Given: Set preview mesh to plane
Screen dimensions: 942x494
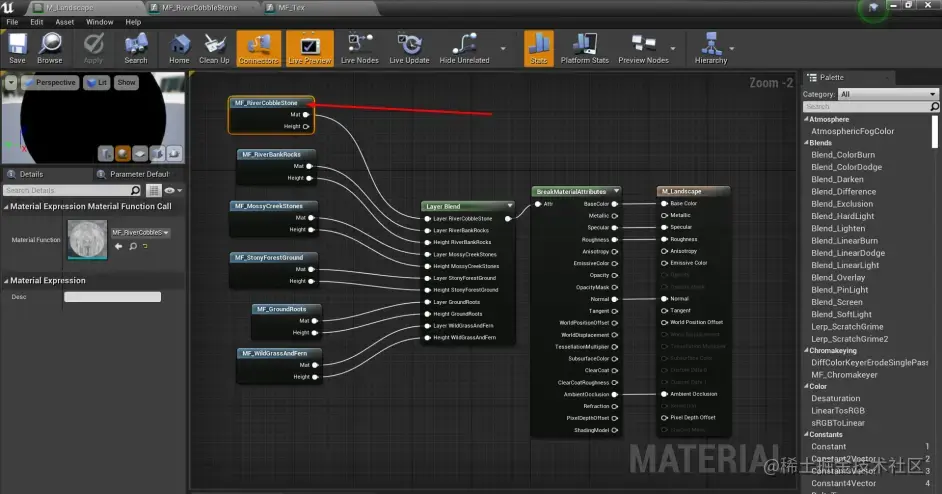Looking at the screenshot, I should [x=140, y=154].
